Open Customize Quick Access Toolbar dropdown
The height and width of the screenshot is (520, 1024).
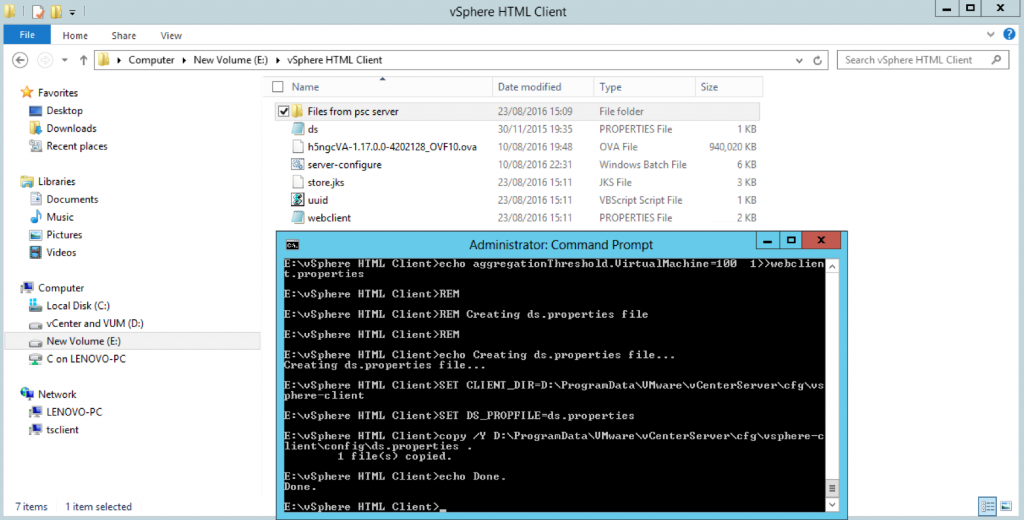(x=72, y=12)
